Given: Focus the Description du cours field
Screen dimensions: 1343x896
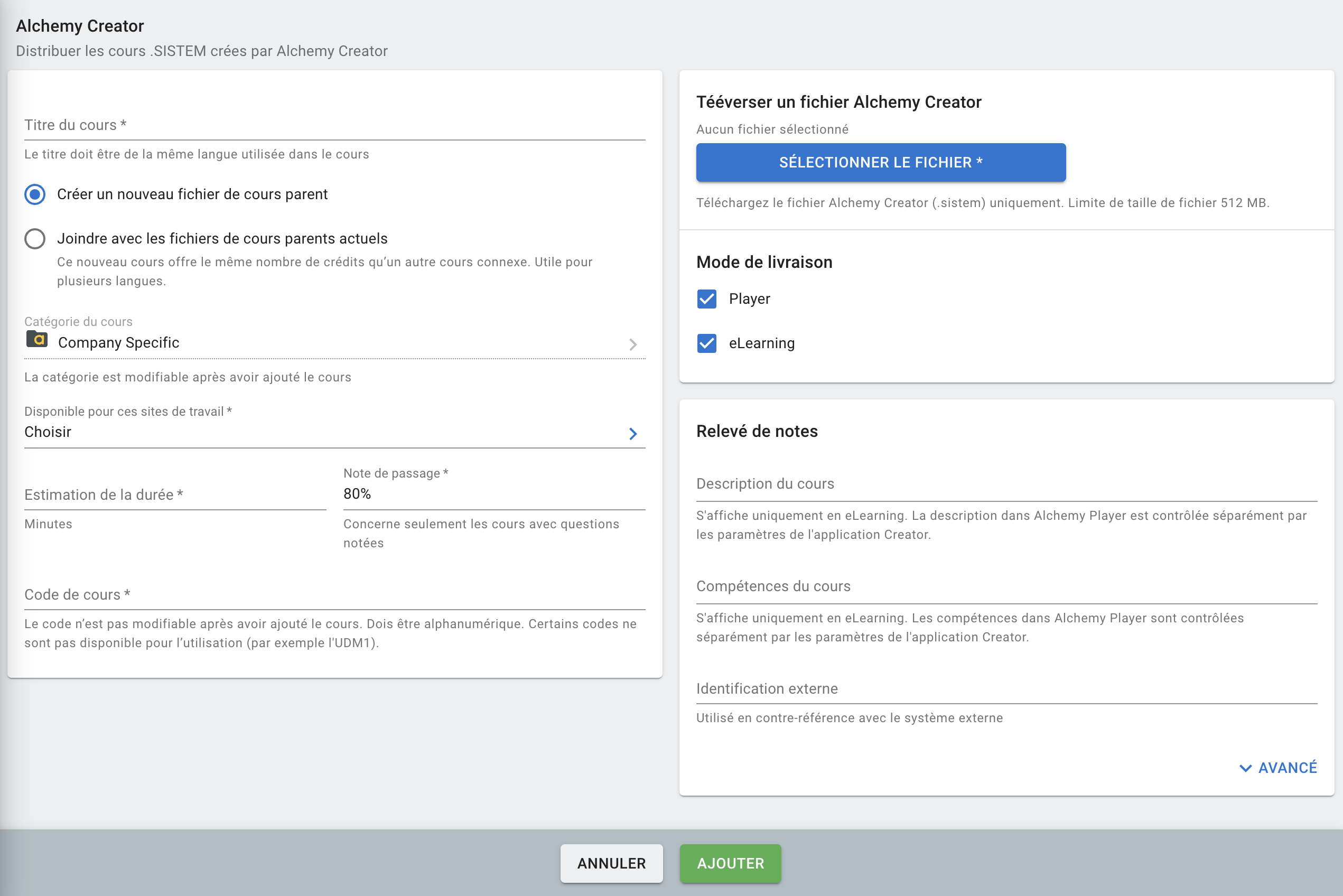Looking at the screenshot, I should (1007, 484).
